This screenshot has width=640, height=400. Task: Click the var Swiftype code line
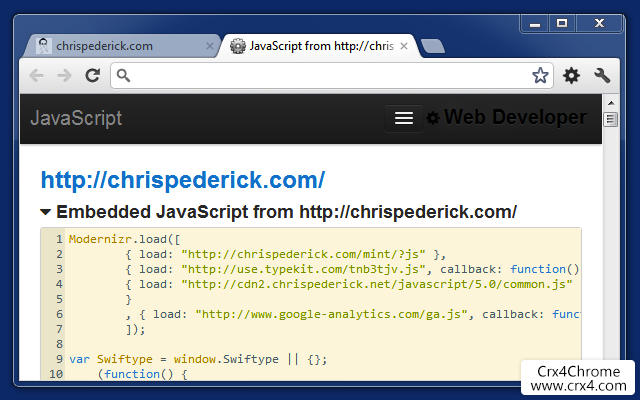click(x=198, y=359)
